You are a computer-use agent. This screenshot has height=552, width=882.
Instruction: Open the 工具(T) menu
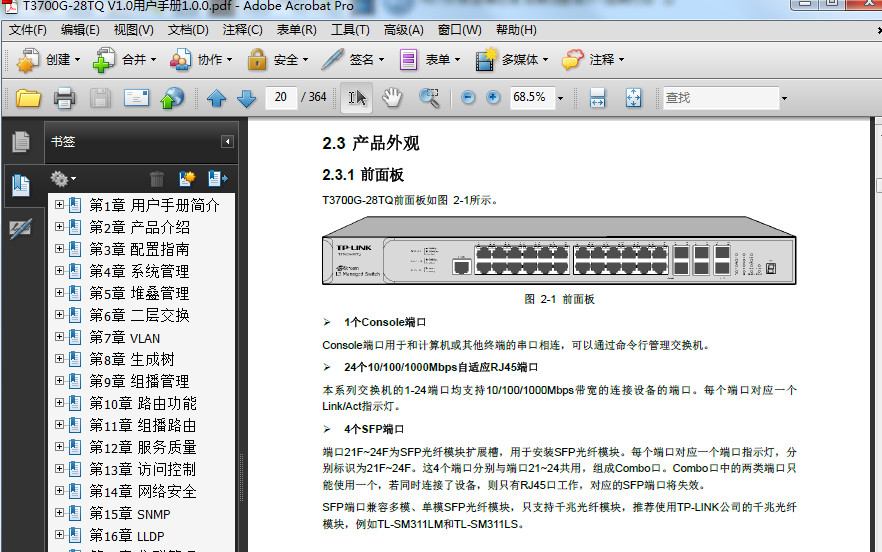coord(350,30)
